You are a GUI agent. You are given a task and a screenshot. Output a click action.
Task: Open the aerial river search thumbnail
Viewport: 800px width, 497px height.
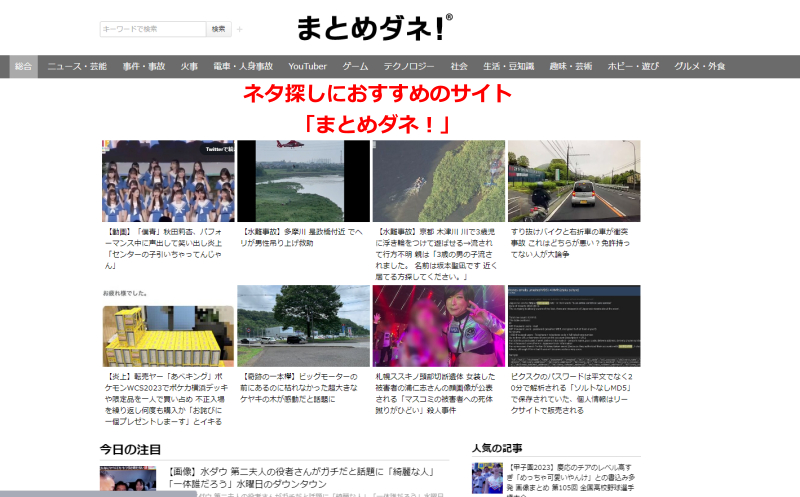click(439, 181)
